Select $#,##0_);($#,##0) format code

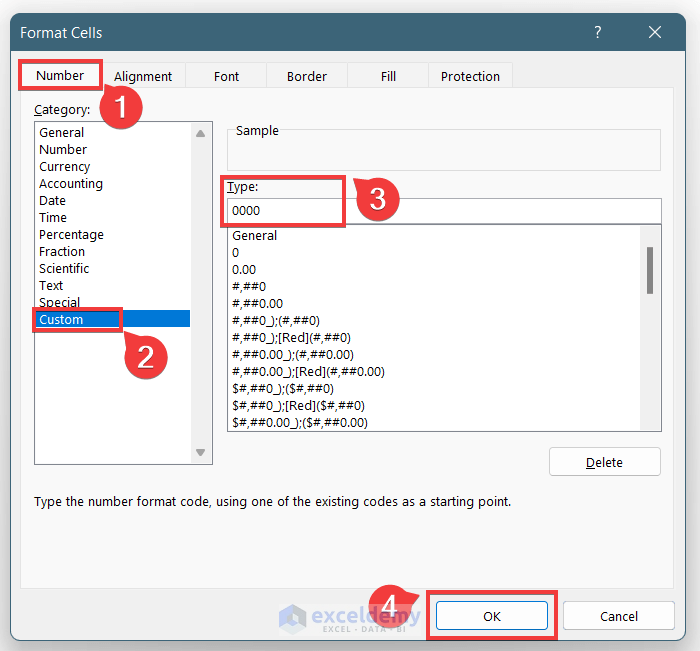tap(434, 388)
